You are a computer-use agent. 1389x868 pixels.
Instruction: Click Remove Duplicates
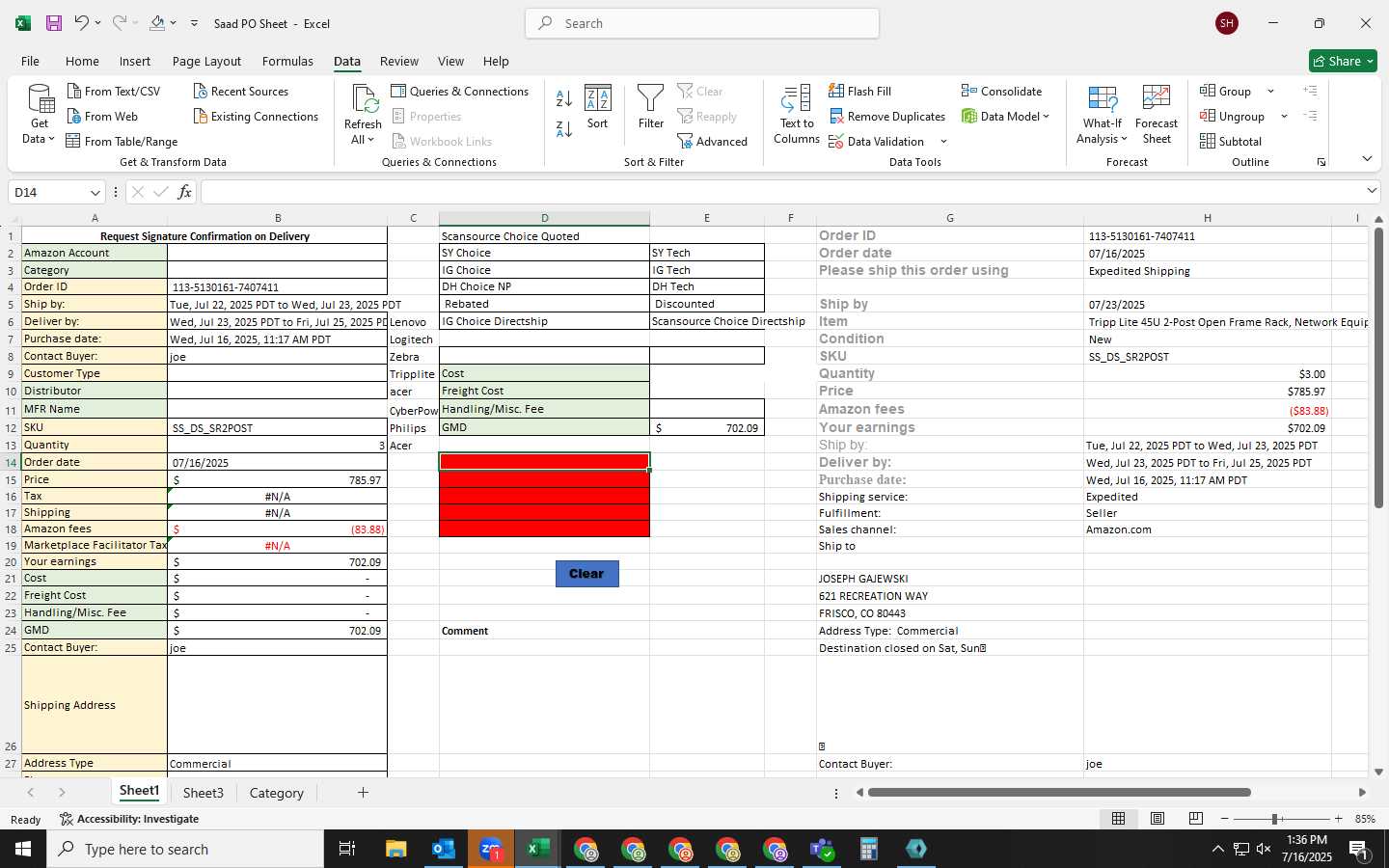(886, 116)
